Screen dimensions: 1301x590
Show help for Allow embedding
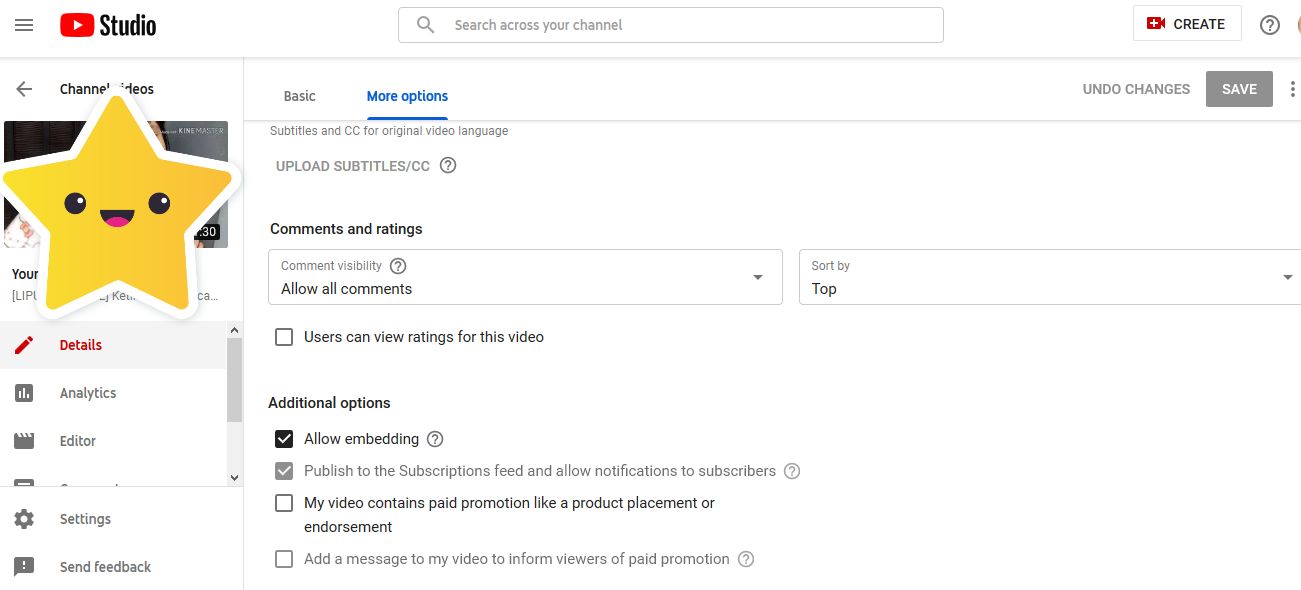pos(435,439)
